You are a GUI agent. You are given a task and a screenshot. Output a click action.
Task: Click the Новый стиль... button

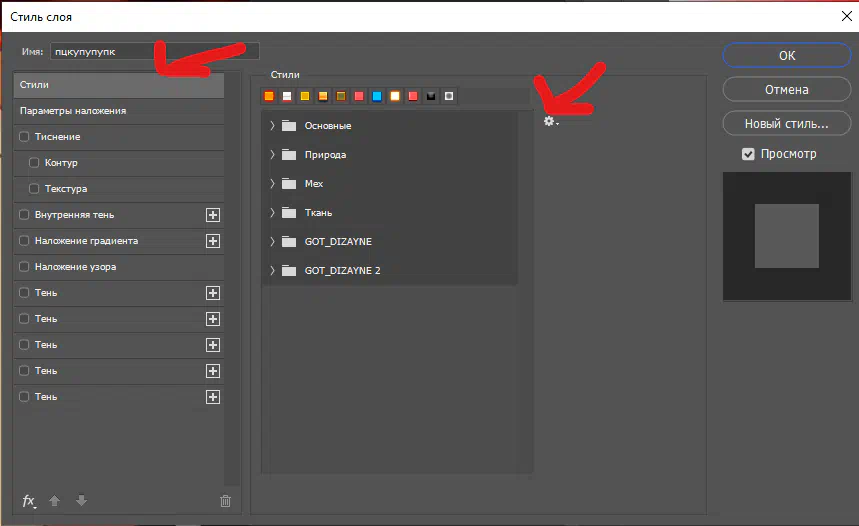(x=786, y=124)
